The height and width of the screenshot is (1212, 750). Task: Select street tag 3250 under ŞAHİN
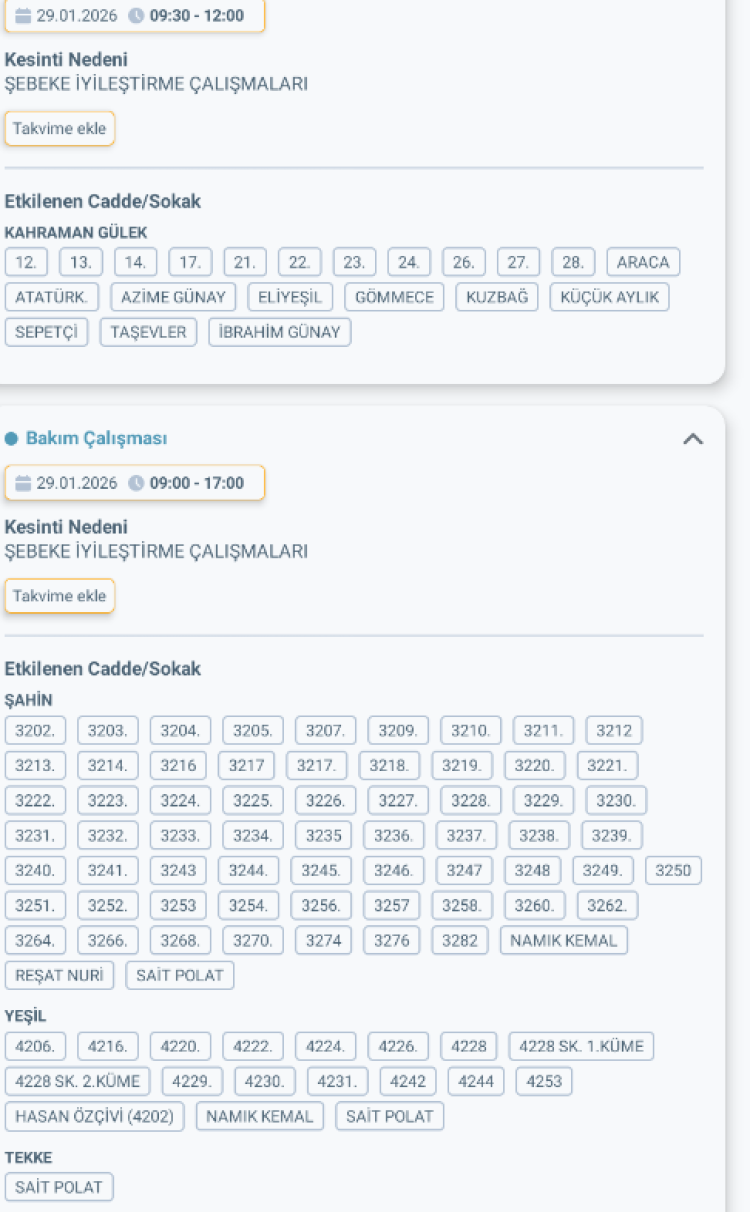tap(673, 870)
